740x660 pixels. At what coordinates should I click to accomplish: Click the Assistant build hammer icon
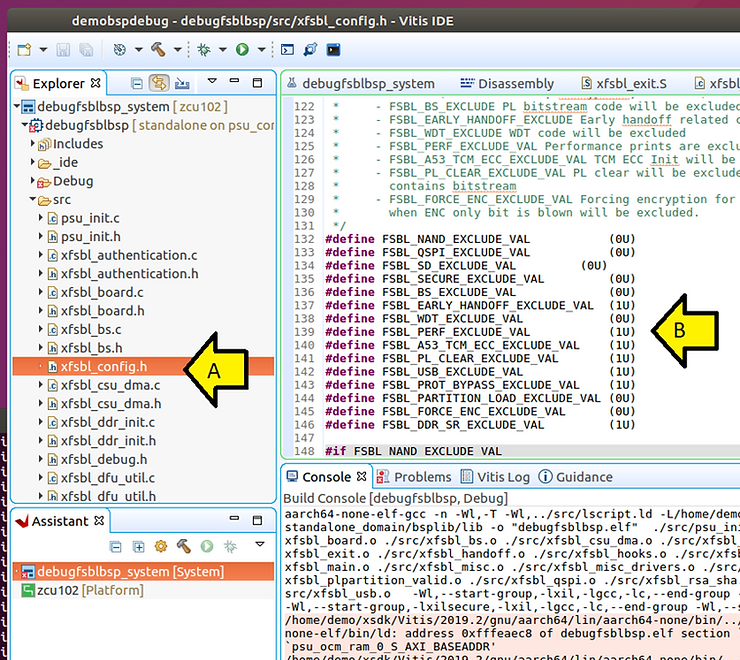(184, 547)
